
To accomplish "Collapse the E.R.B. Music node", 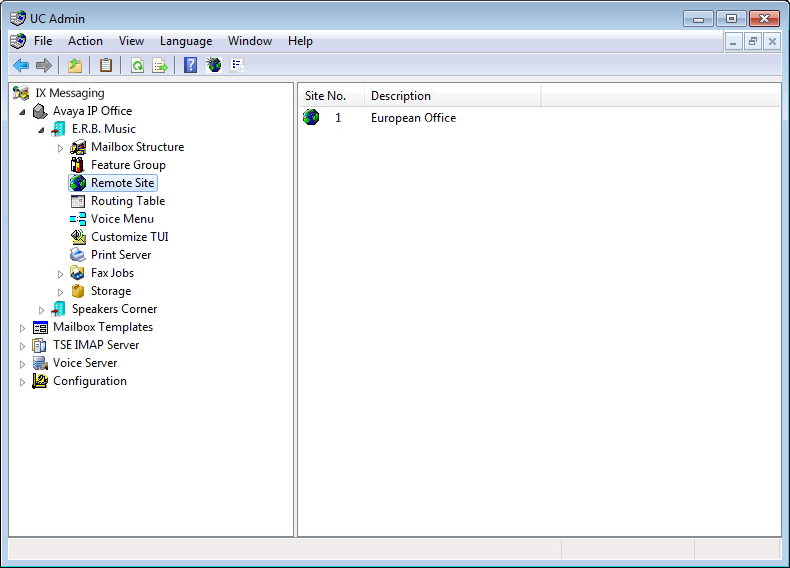I will pyautogui.click(x=41, y=130).
